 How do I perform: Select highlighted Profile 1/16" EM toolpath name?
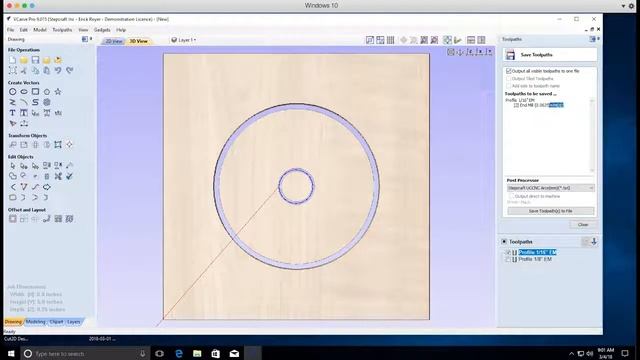[538, 253]
